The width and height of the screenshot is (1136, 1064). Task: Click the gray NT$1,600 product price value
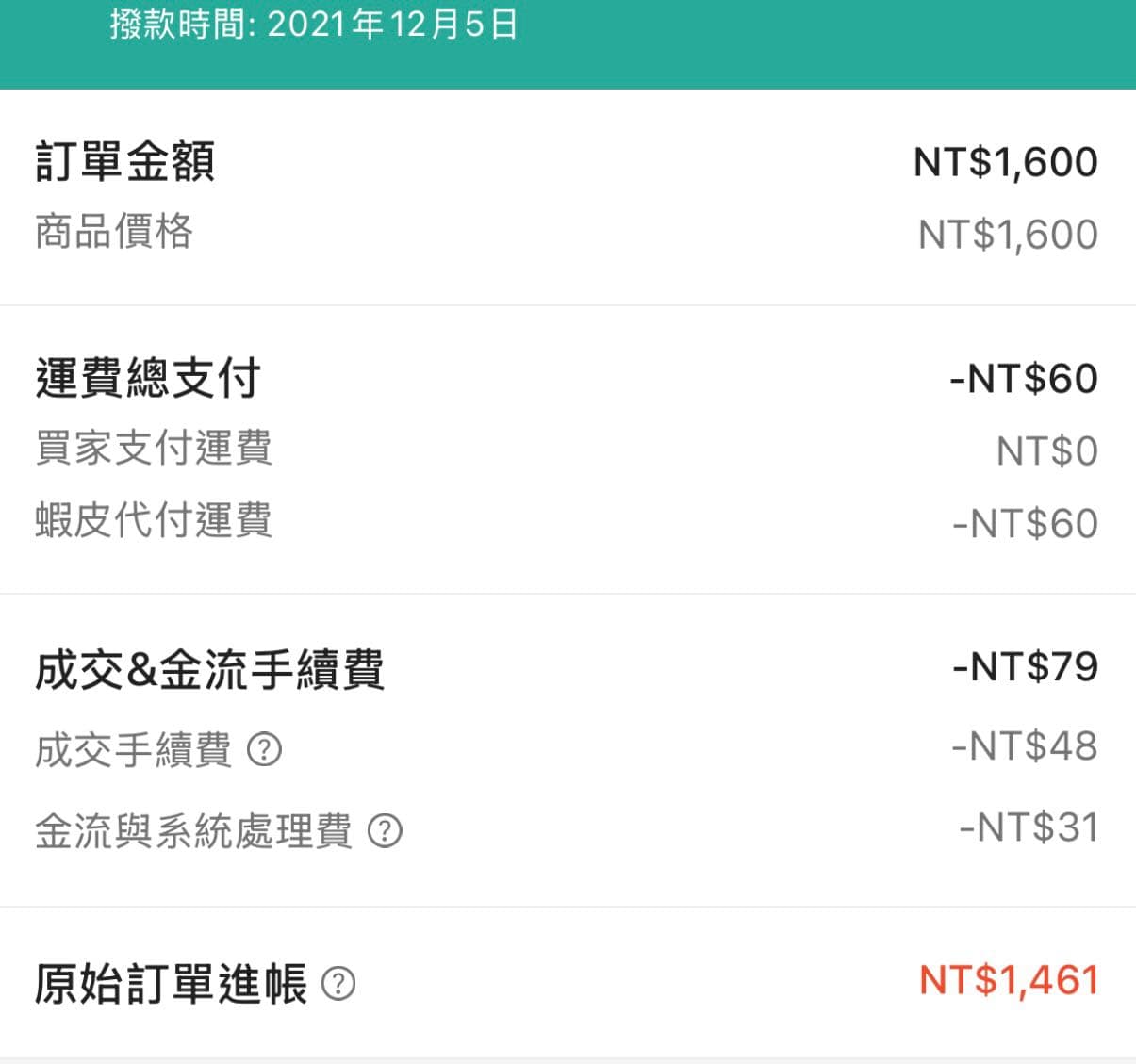[x=1008, y=235]
